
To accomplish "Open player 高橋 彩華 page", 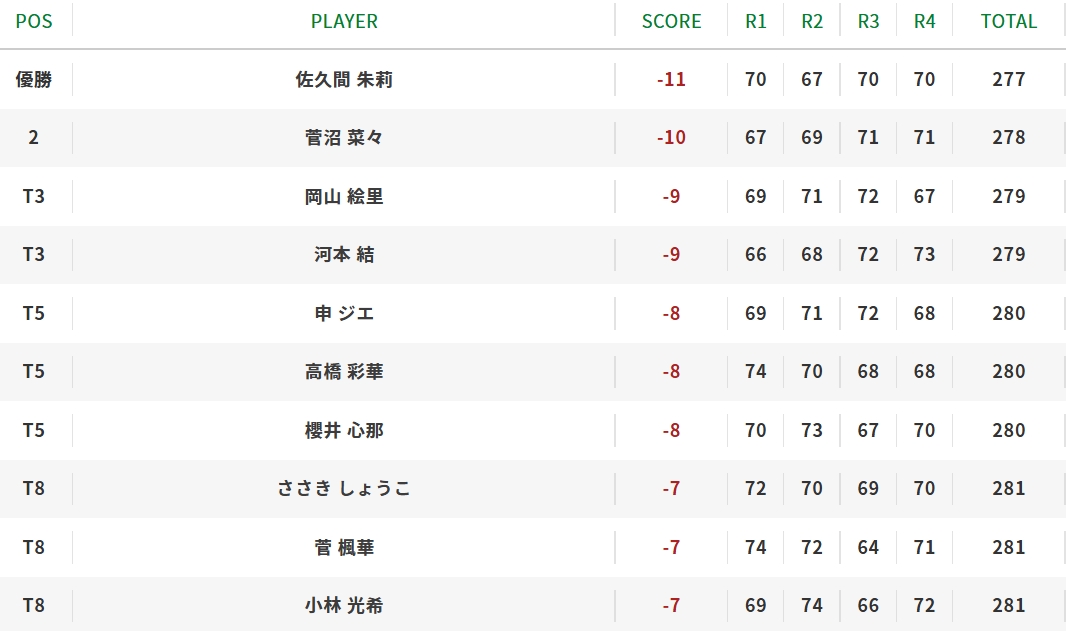I will (344, 371).
